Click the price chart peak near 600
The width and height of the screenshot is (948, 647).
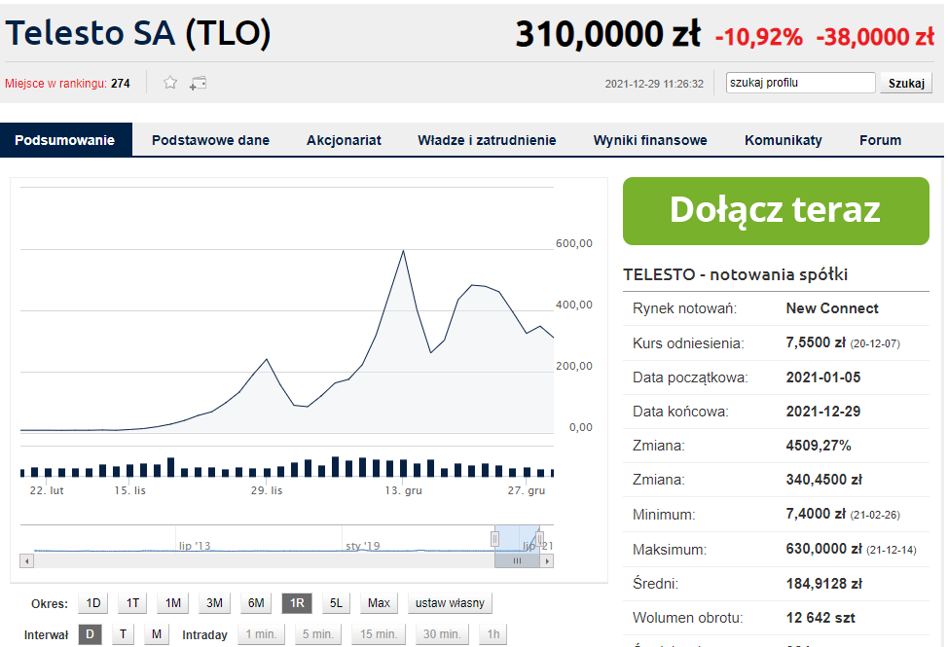[403, 251]
